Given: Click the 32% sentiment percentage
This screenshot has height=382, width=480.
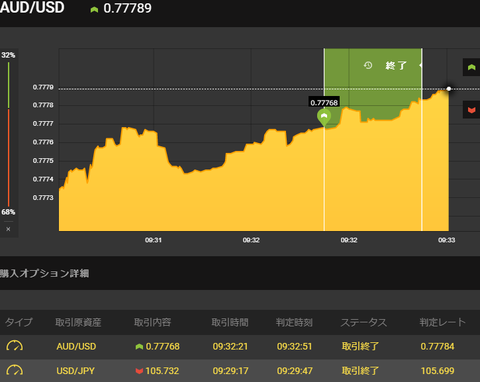Looking at the screenshot, I should pos(8,55).
